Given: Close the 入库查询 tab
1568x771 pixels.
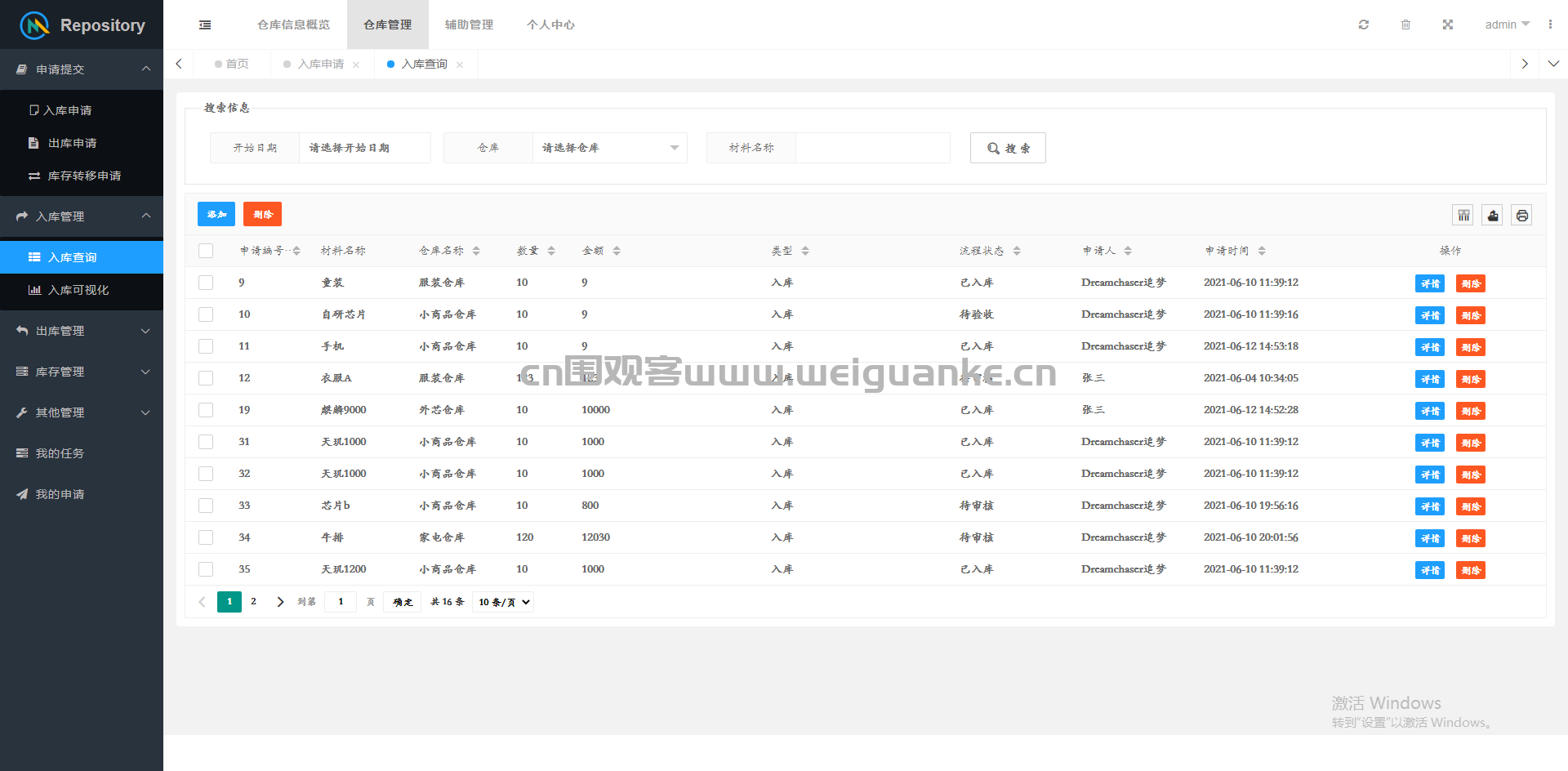Looking at the screenshot, I should pyautogui.click(x=460, y=65).
